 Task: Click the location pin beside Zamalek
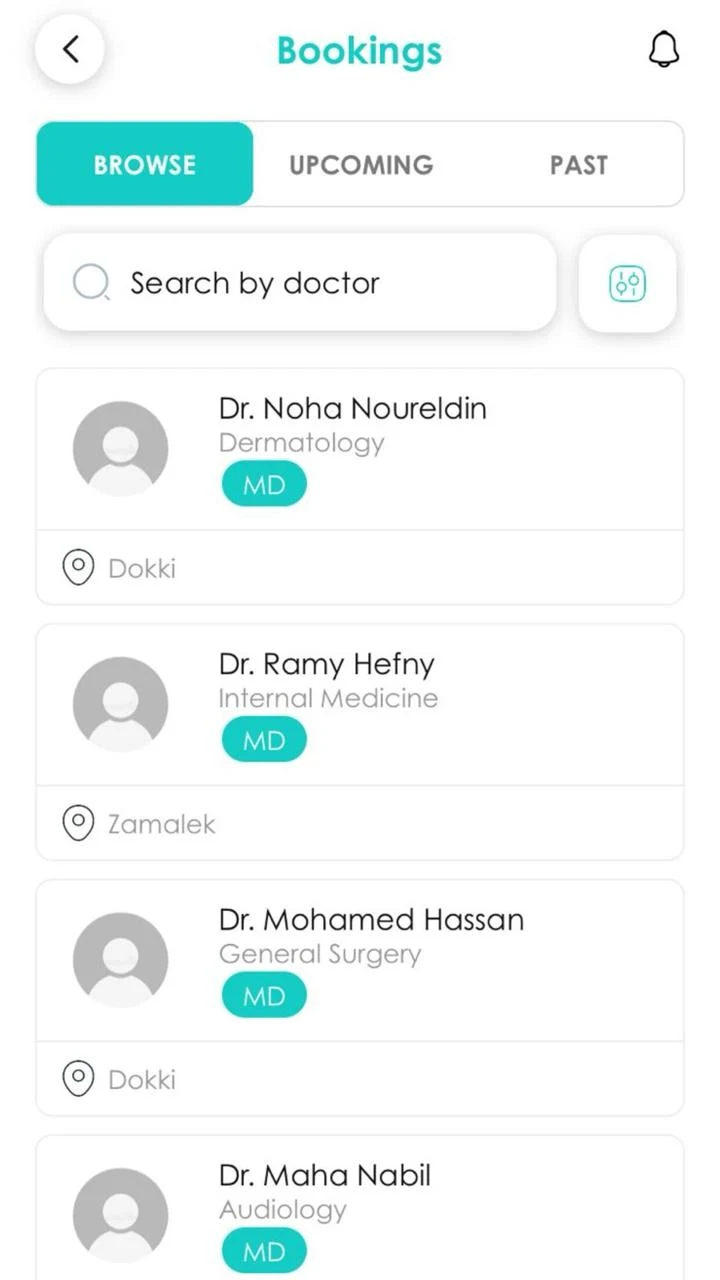[78, 823]
